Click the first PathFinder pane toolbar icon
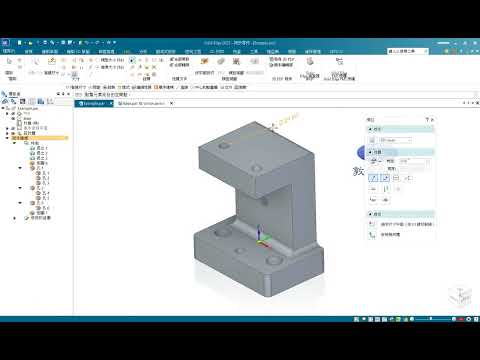The width and height of the screenshot is (480, 360). click(x=5, y=101)
